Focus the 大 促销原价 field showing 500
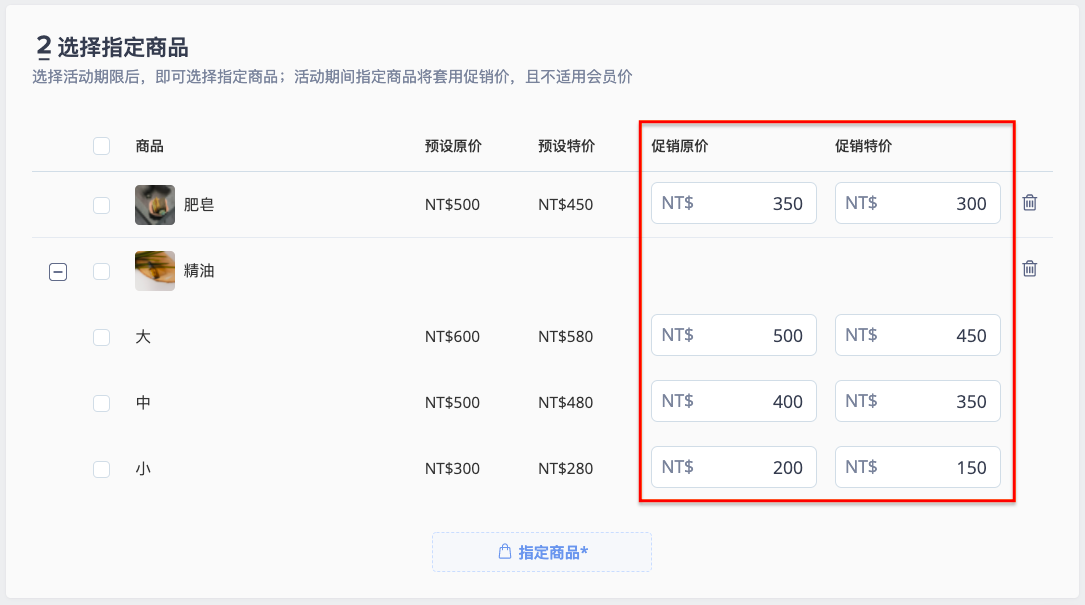The width and height of the screenshot is (1085, 605). tap(733, 335)
